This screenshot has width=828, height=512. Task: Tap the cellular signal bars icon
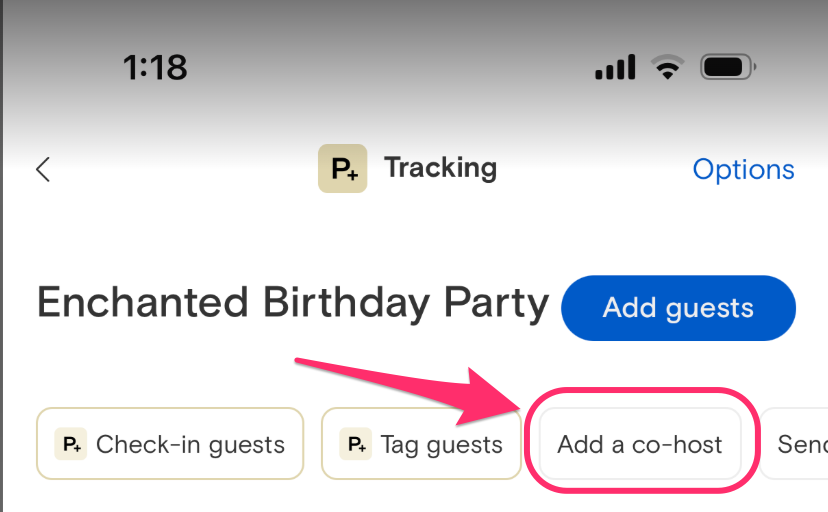(615, 67)
